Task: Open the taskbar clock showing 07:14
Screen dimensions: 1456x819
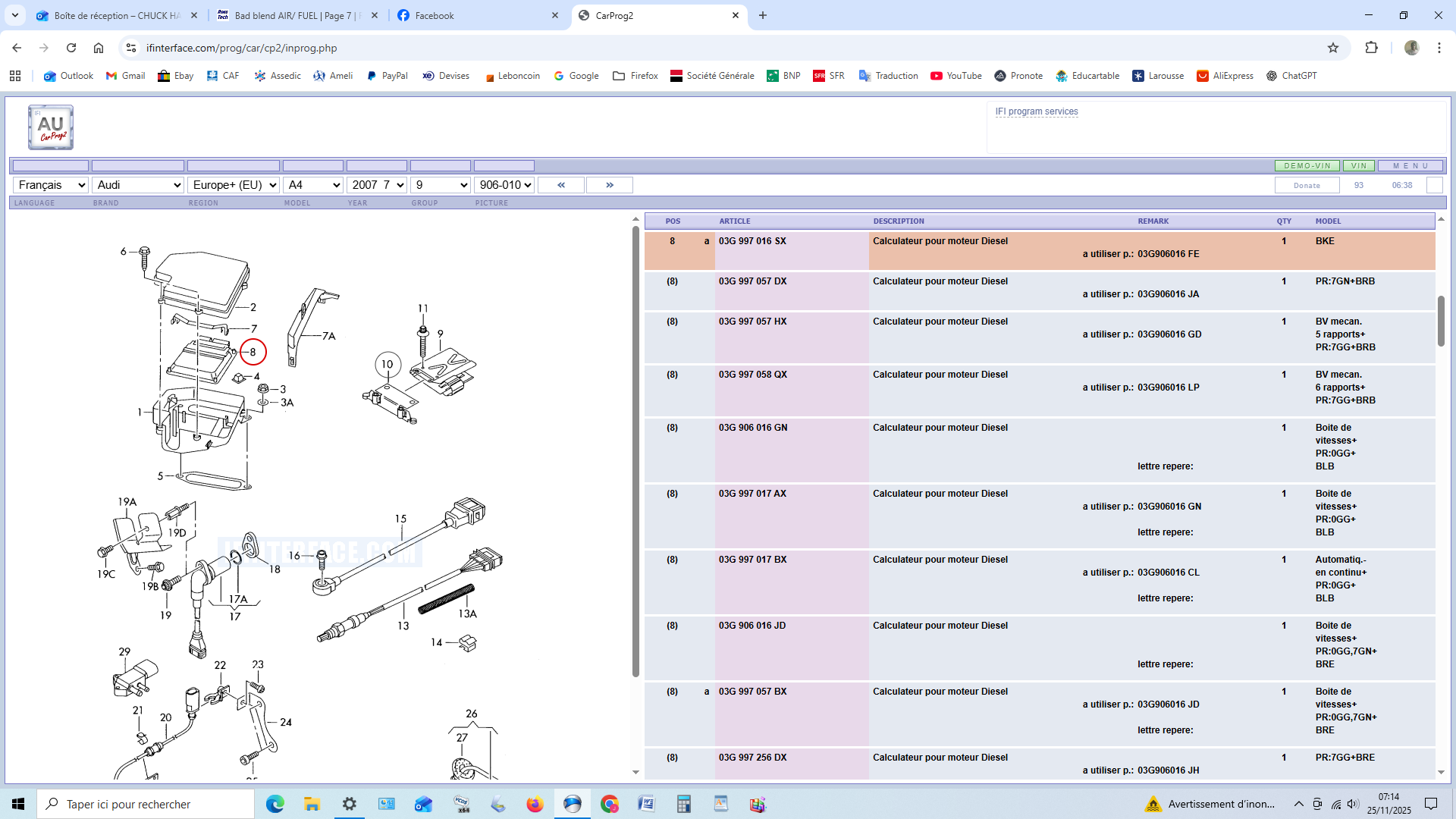Action: coord(1389,804)
